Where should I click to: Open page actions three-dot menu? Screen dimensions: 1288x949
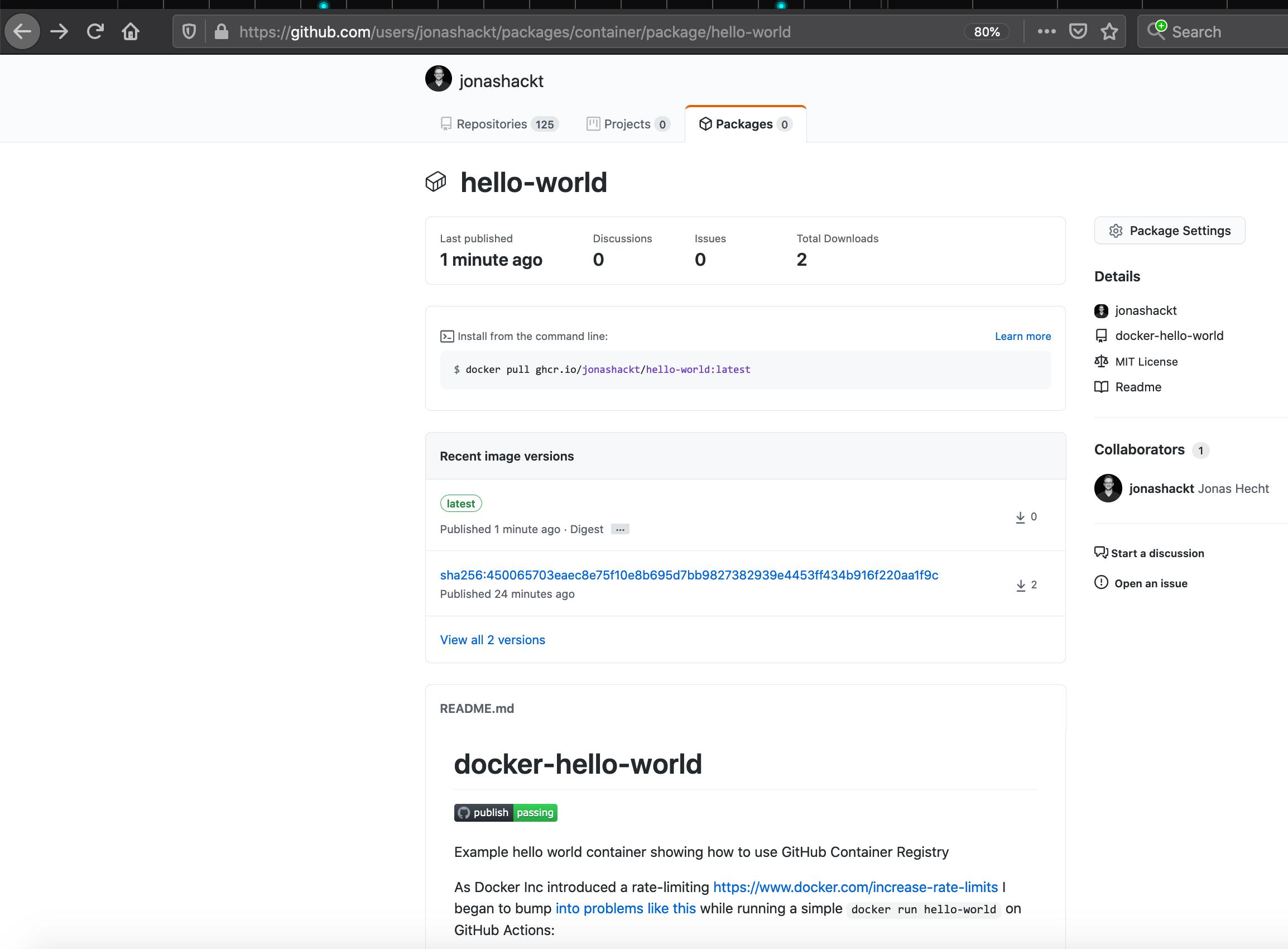(1046, 32)
